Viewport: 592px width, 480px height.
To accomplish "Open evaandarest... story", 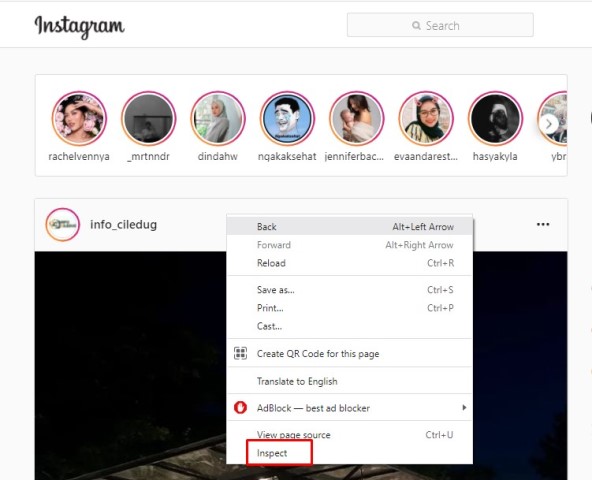I will pos(426,119).
